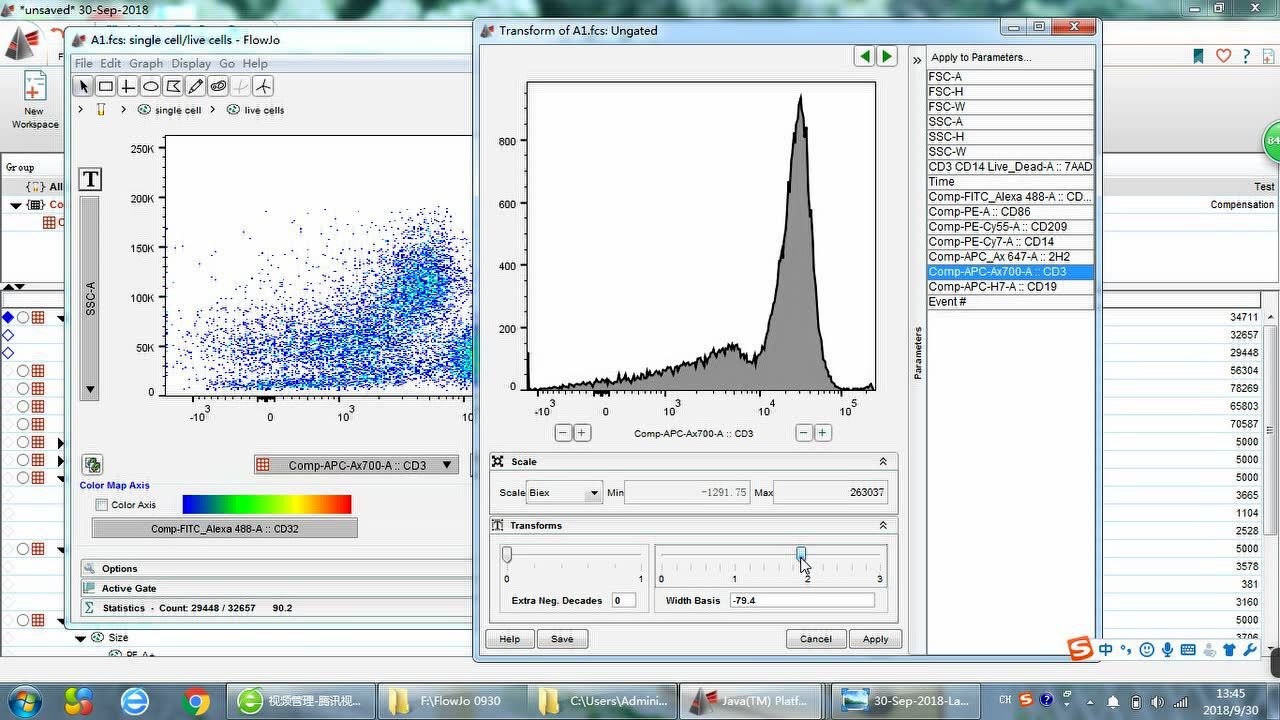Click the text annotation T tool
This screenshot has height=720, width=1280.
pos(90,179)
